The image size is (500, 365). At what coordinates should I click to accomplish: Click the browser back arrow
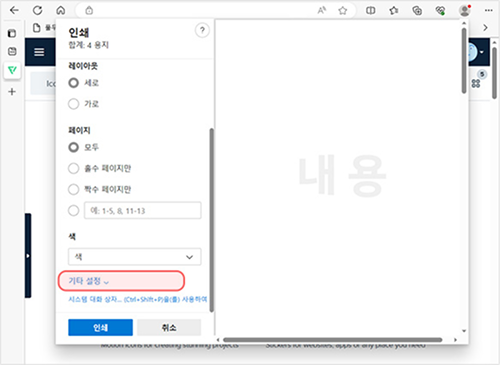click(14, 10)
